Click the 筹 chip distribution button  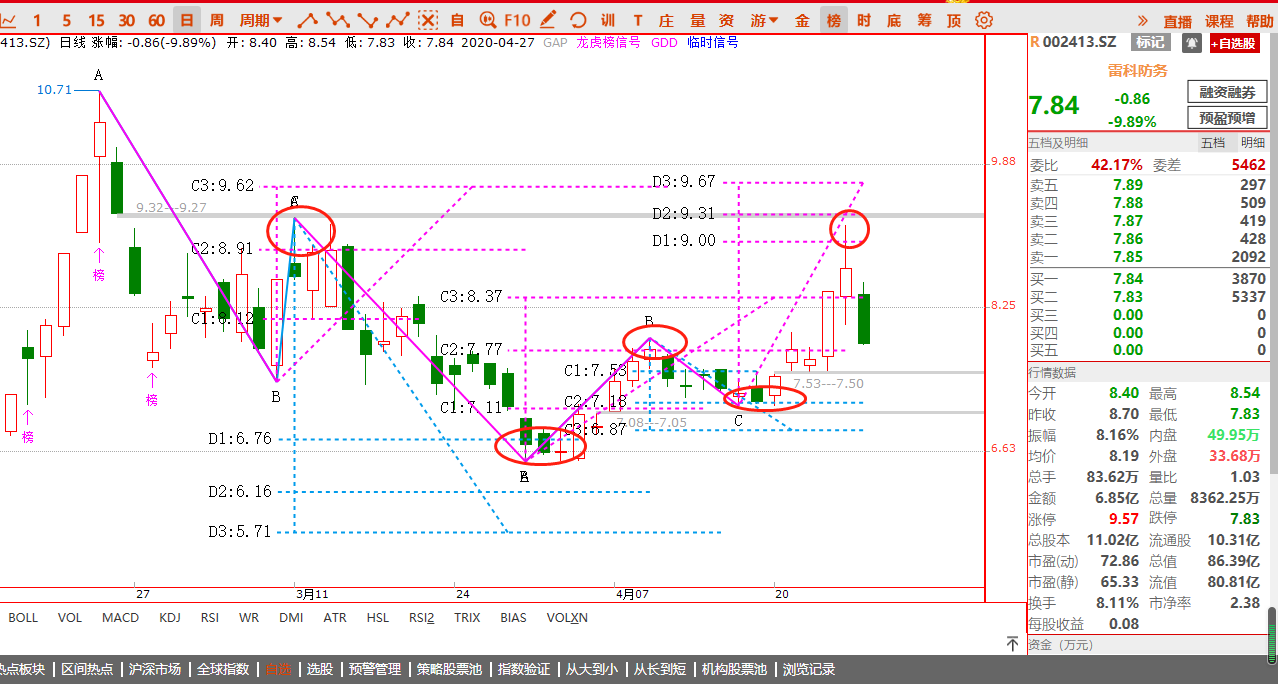click(924, 19)
